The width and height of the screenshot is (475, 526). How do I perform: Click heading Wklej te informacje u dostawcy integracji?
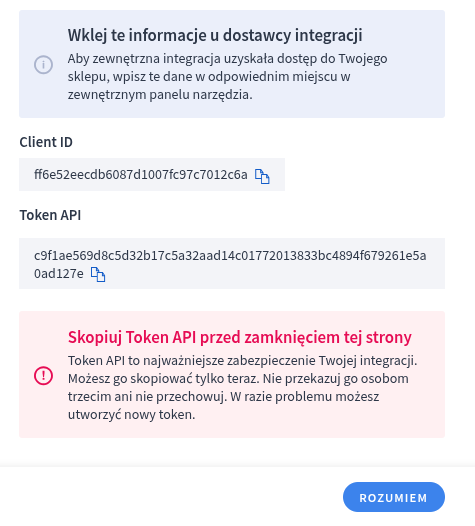[215, 35]
